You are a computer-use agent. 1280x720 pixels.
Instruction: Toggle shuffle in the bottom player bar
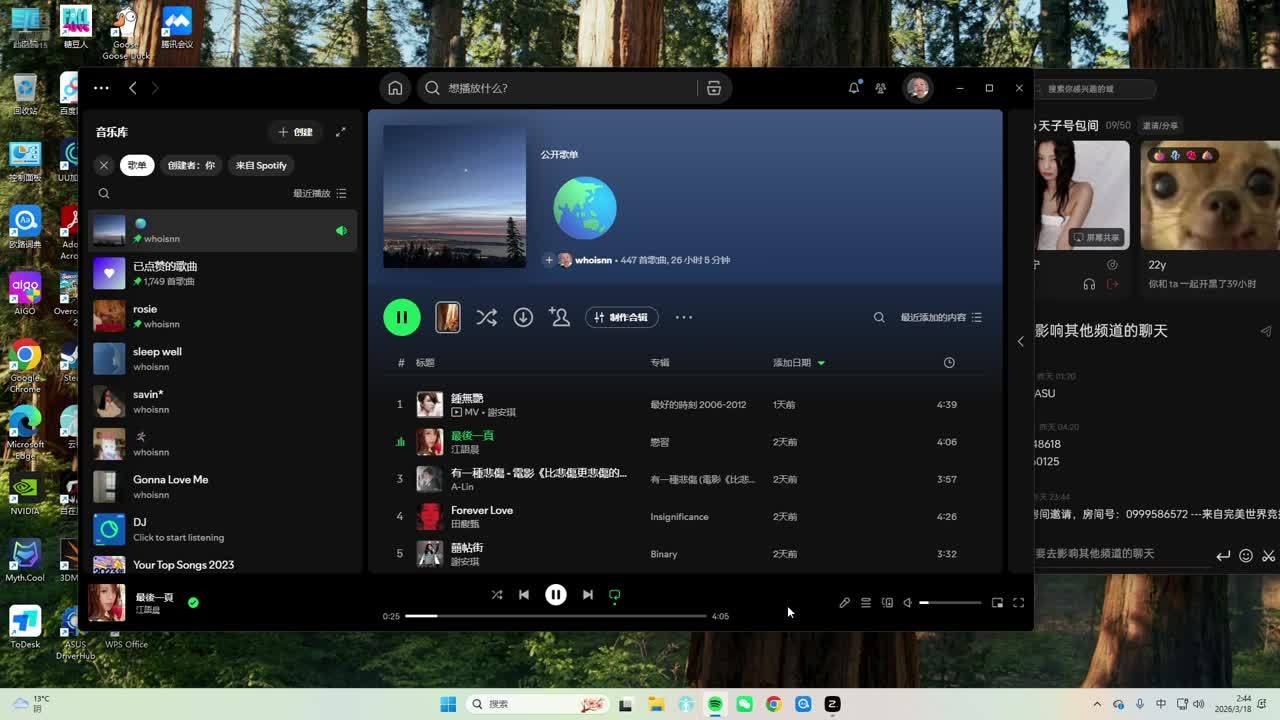point(497,595)
